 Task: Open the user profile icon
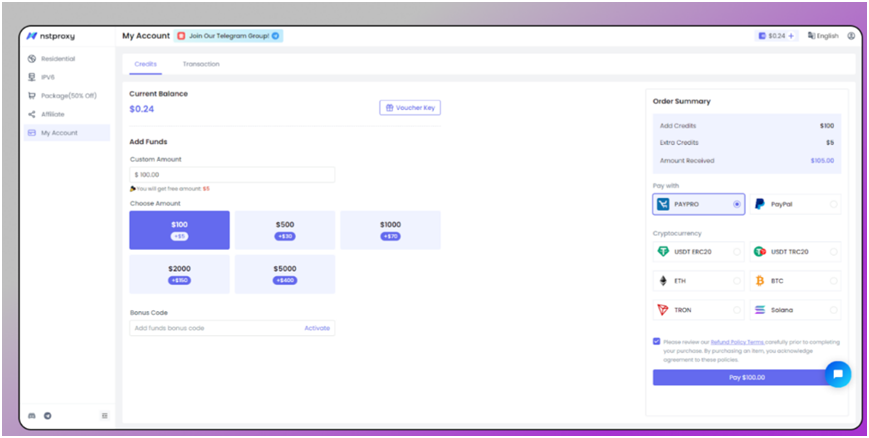(x=851, y=36)
